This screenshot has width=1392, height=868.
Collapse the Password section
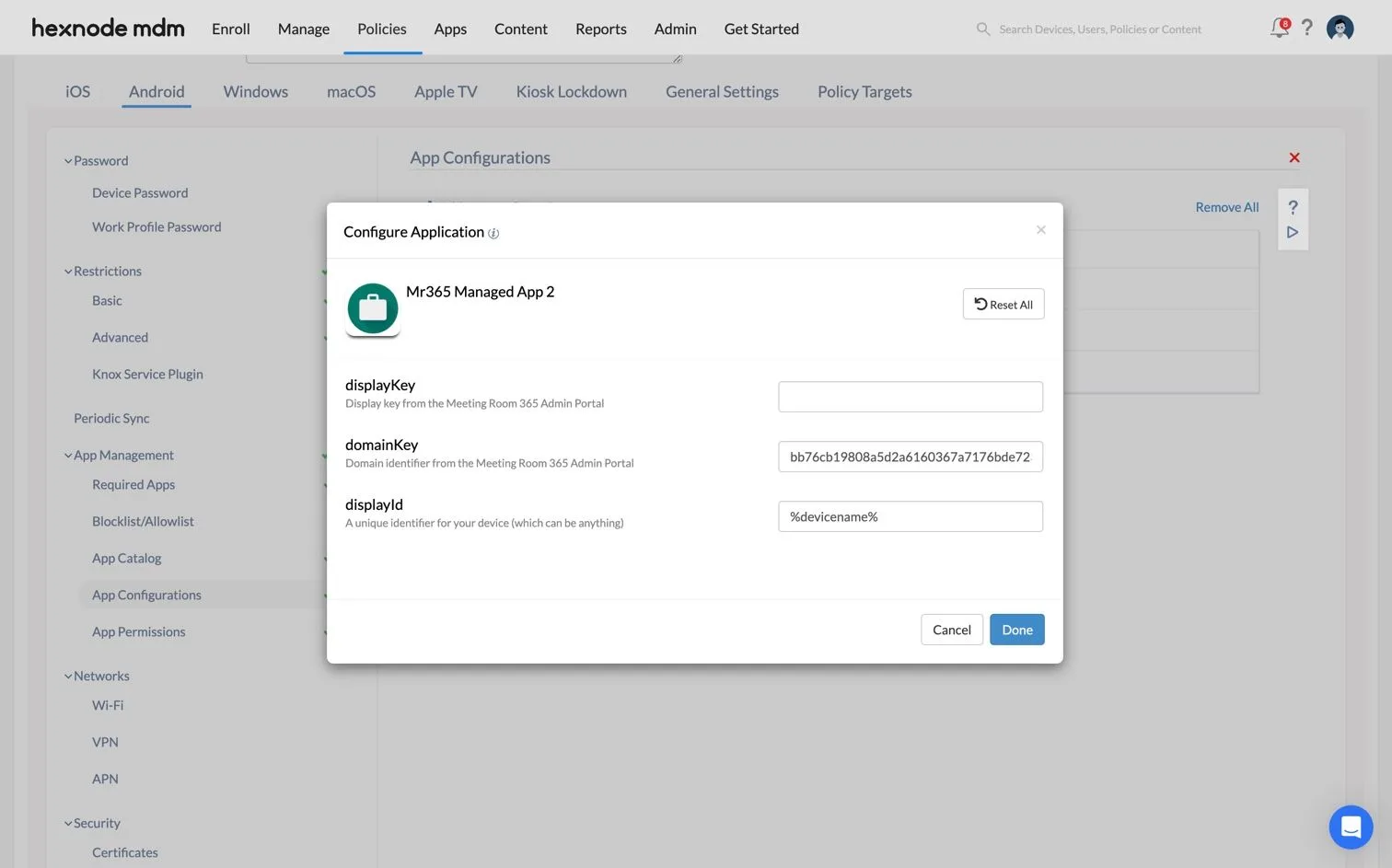[68, 161]
